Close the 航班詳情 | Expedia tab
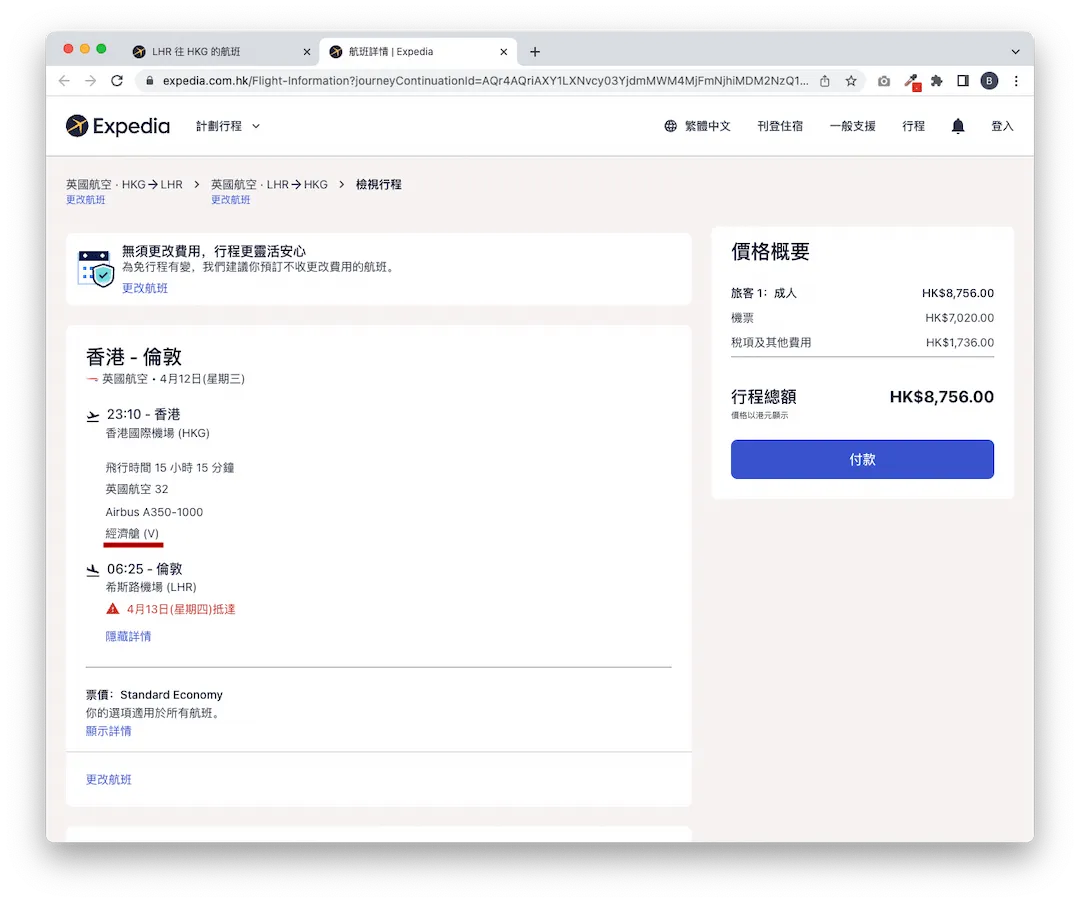Image resolution: width=1080 pixels, height=903 pixels. coord(503,52)
